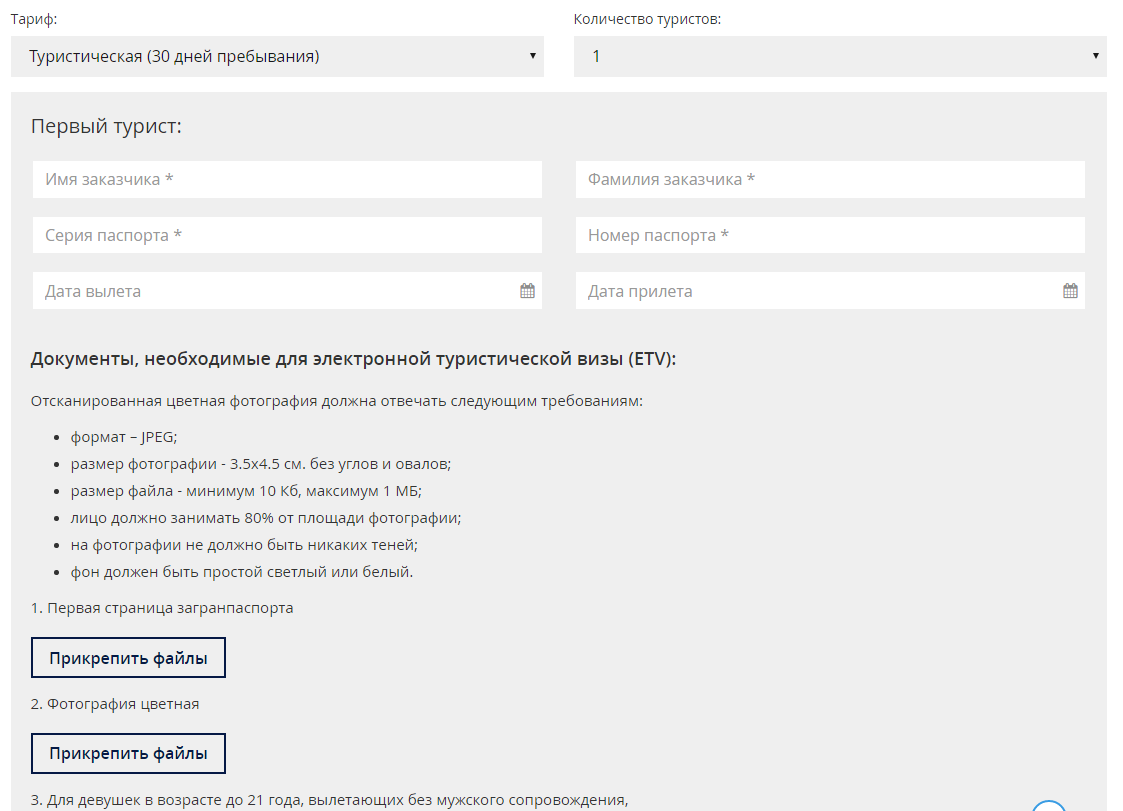Image resolution: width=1123 pixels, height=811 pixels.
Task: Open the Количество туристов dropdown
Action: click(x=840, y=56)
